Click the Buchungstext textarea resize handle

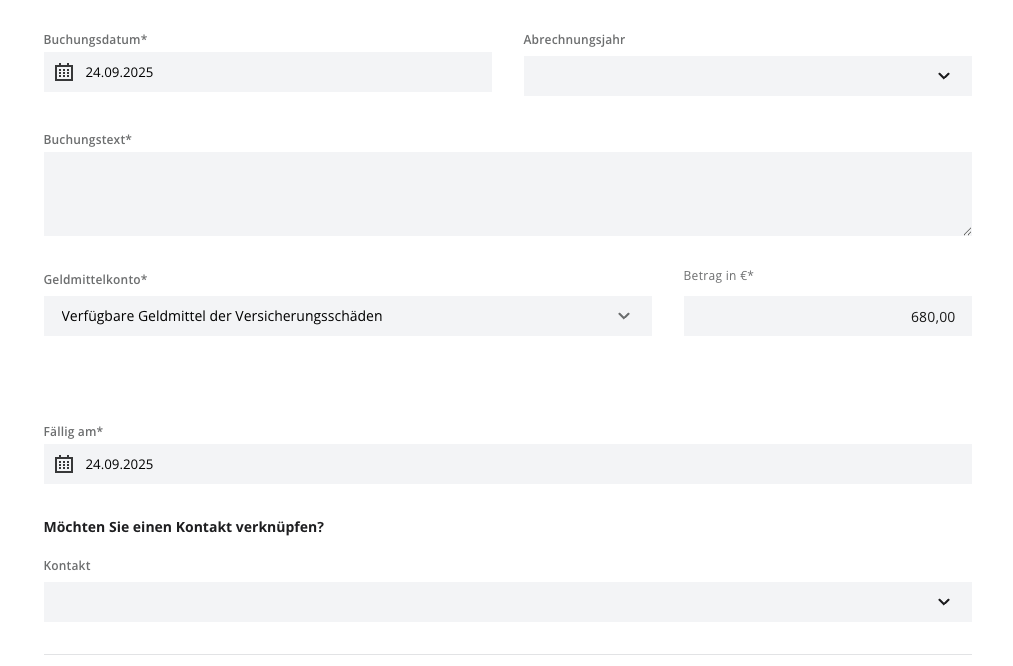(x=966, y=231)
